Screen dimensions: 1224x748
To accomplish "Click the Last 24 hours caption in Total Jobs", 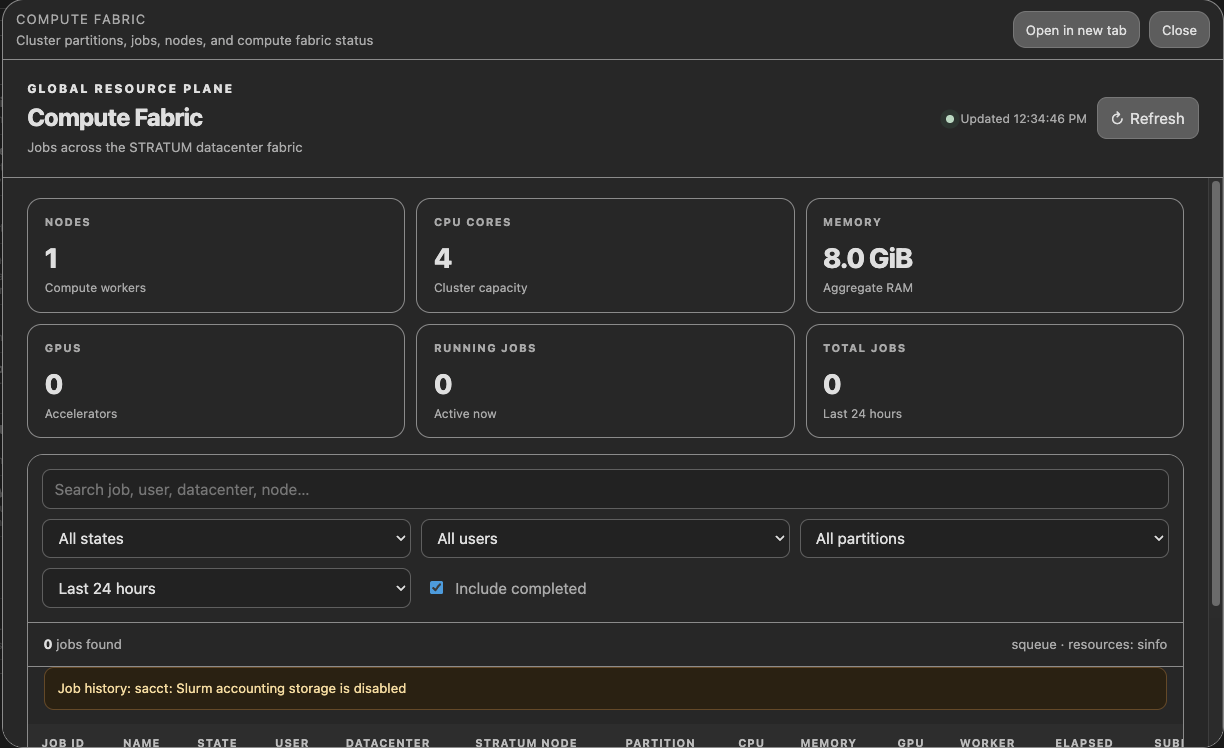I will pos(862,414).
